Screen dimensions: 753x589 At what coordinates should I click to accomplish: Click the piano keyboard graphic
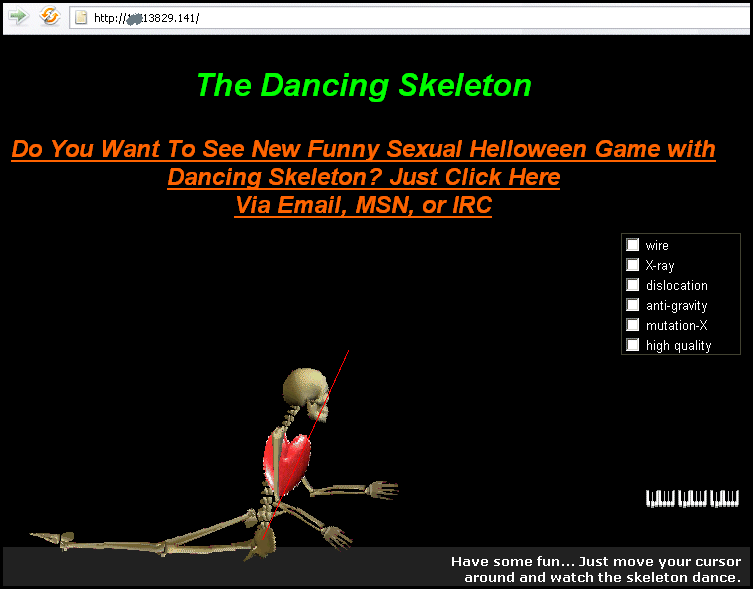pos(692,499)
